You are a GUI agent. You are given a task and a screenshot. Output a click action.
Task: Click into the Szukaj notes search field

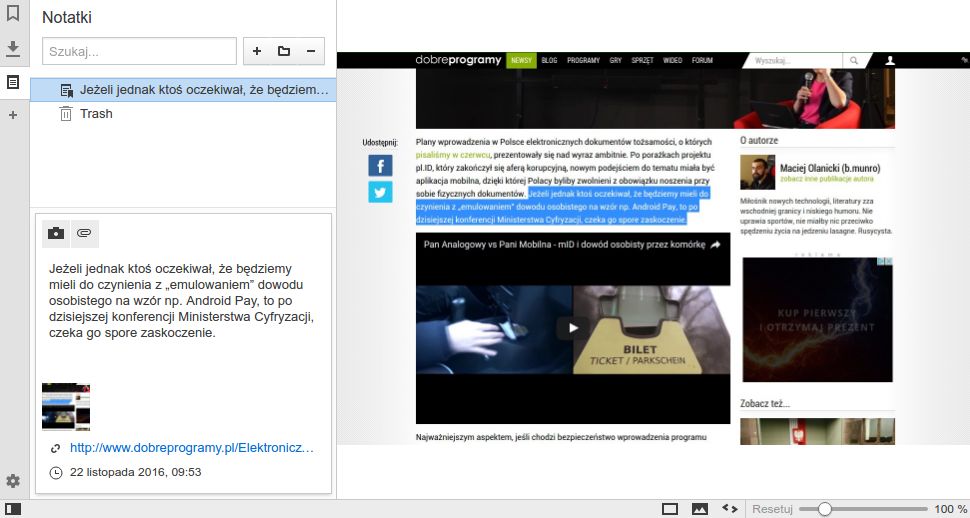coord(139,51)
